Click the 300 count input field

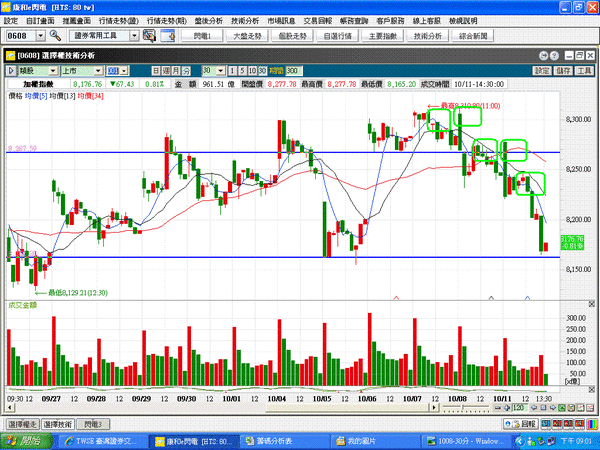293,71
